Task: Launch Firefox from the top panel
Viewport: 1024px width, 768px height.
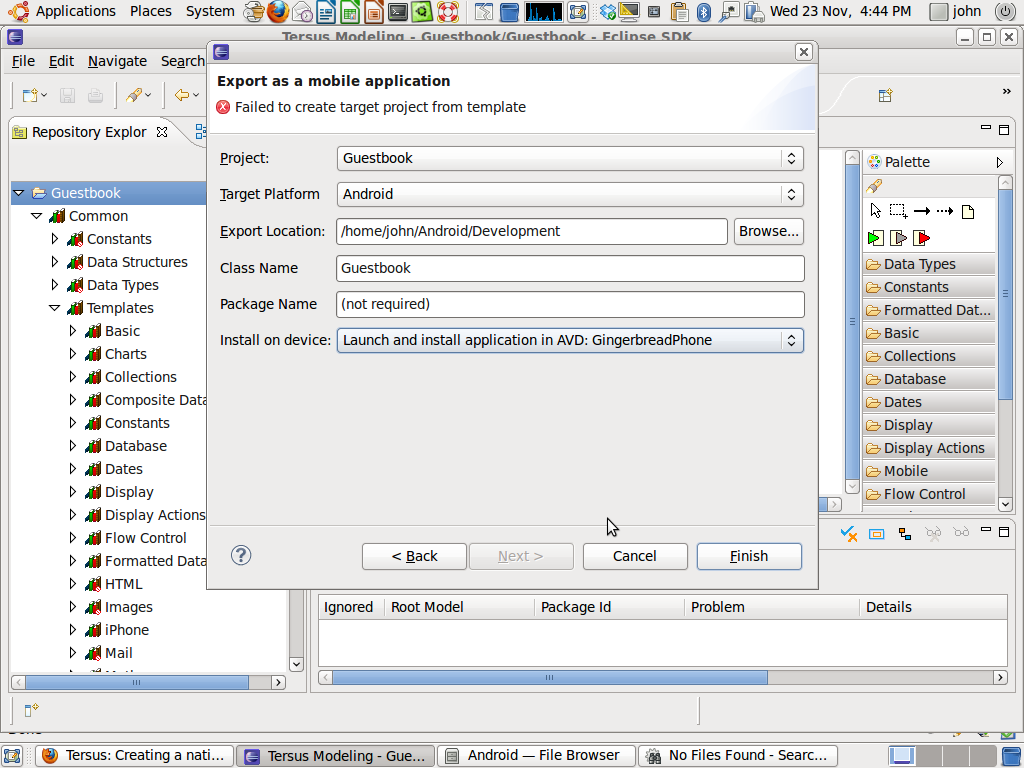Action: [x=278, y=12]
